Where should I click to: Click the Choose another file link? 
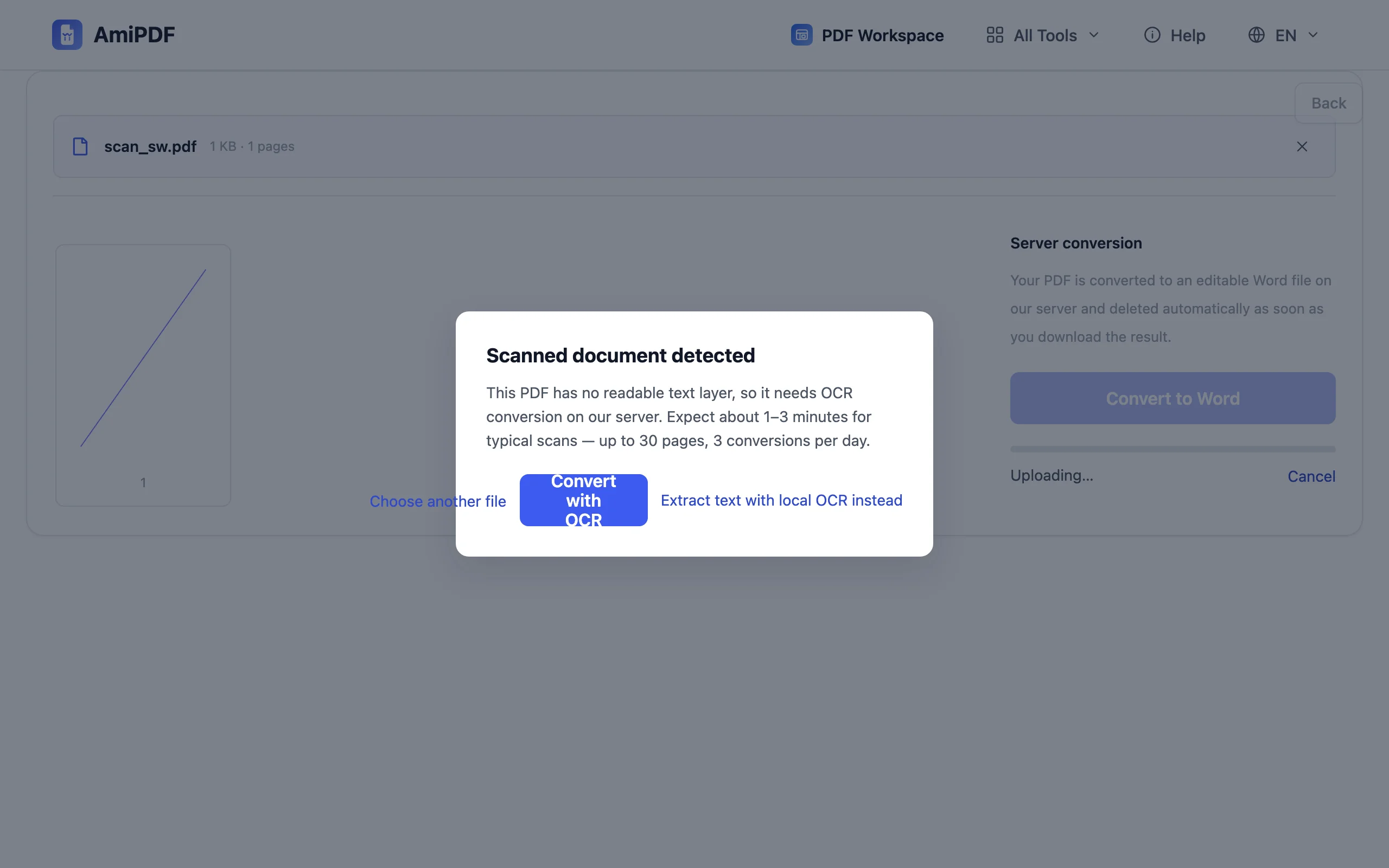click(437, 501)
